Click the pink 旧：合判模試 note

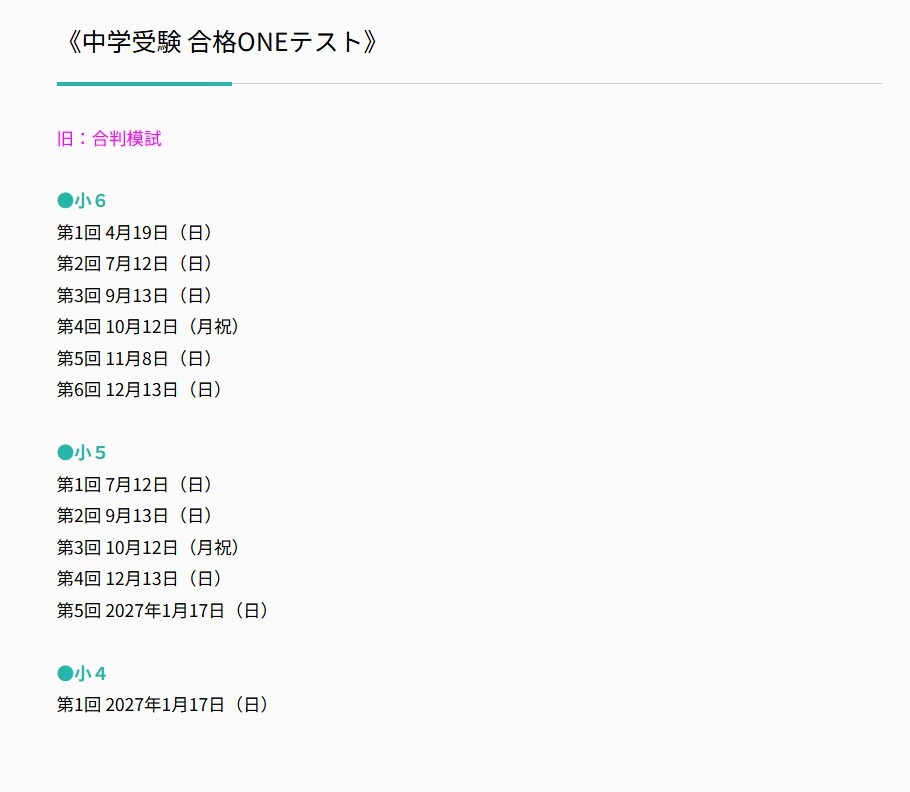[x=109, y=139]
